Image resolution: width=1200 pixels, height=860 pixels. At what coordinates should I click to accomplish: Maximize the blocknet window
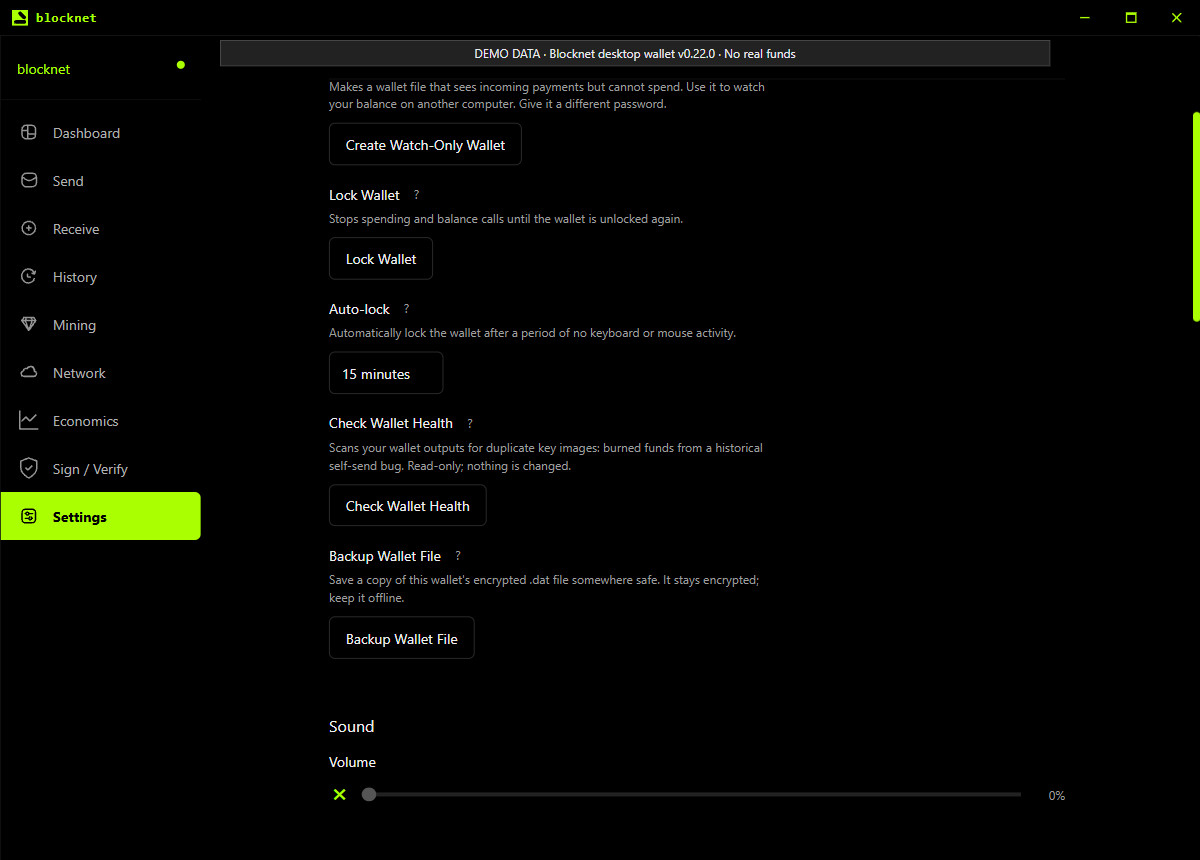(x=1131, y=18)
